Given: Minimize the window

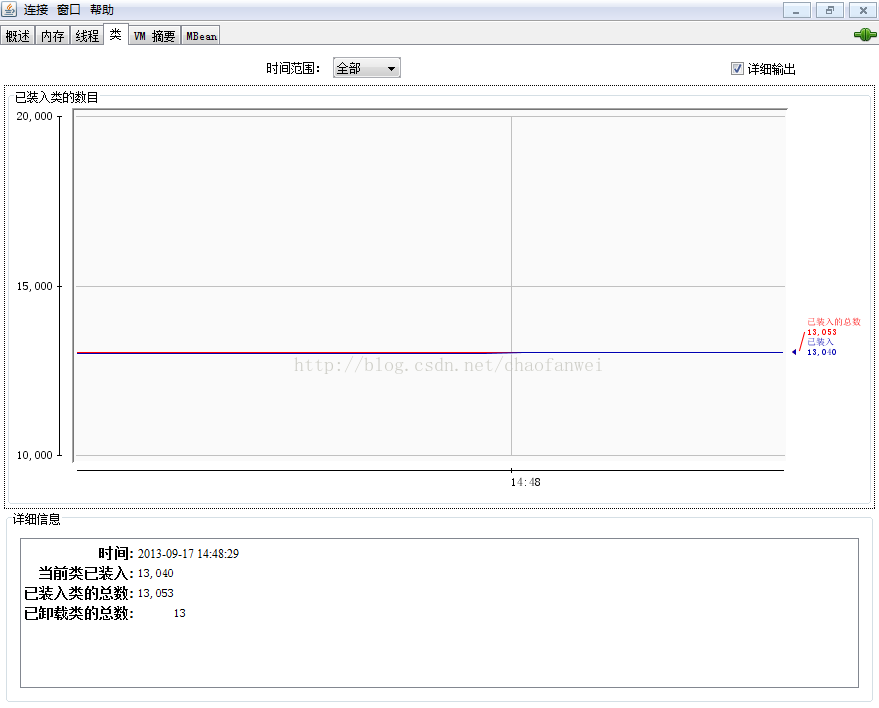Looking at the screenshot, I should 796,10.
